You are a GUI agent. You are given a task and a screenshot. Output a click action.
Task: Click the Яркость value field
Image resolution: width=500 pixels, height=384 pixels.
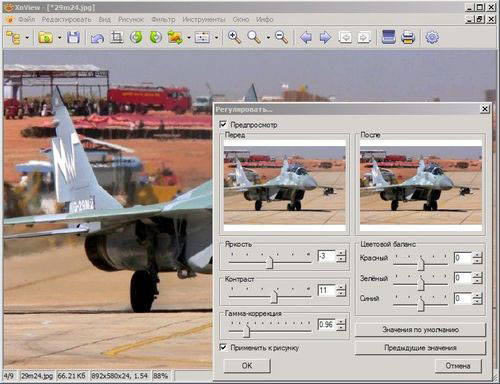(326, 256)
